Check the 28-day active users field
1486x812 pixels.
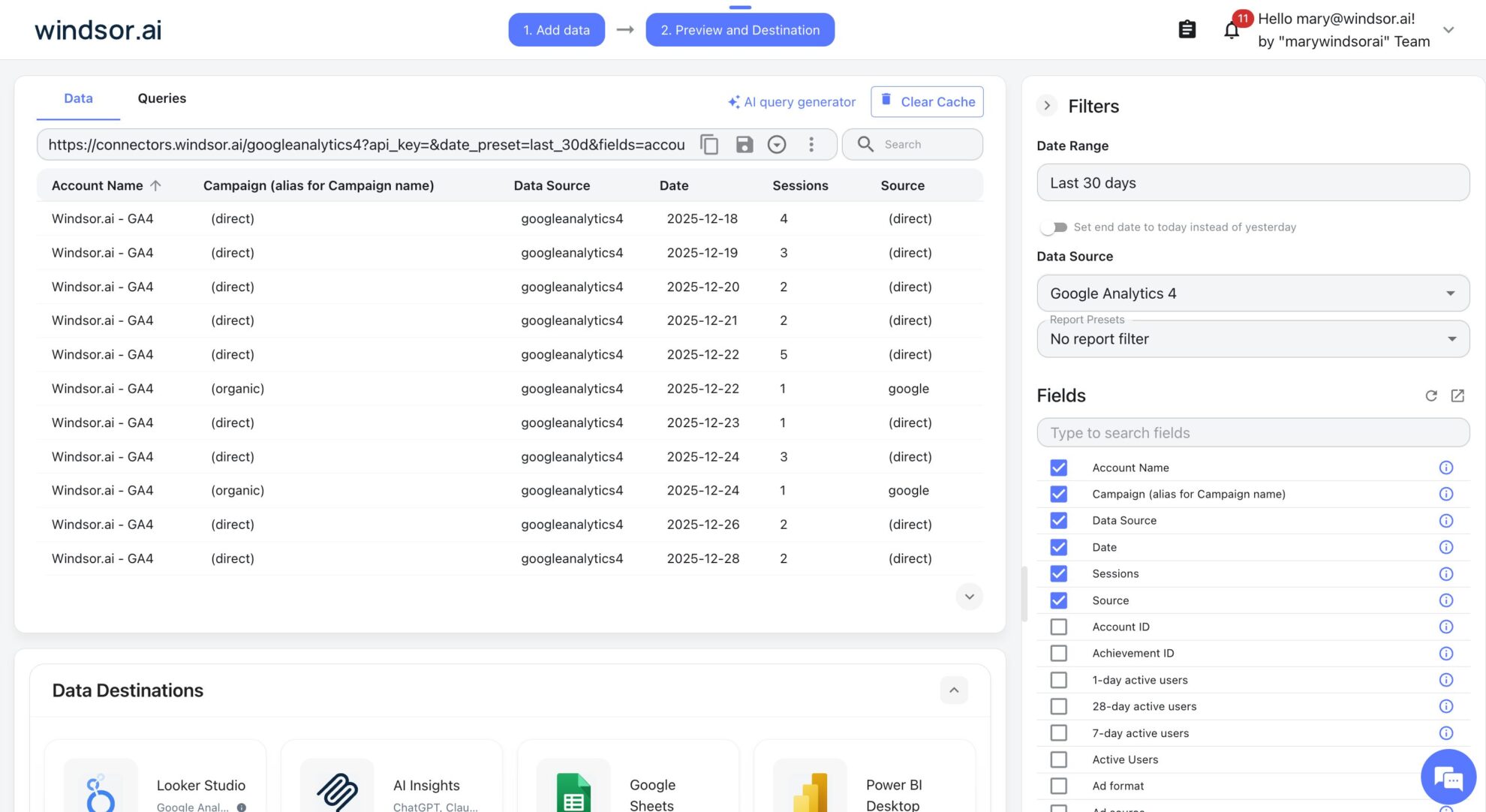click(x=1058, y=706)
